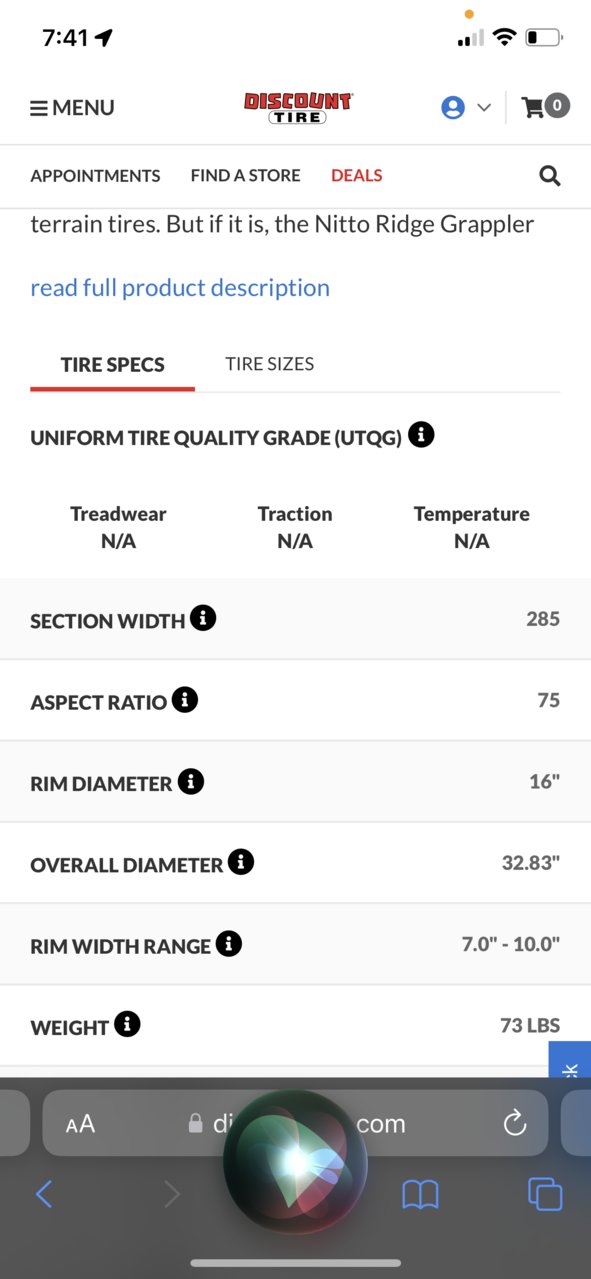The image size is (591, 1279).
Task: Tap the Discount Tire logo
Action: (298, 108)
